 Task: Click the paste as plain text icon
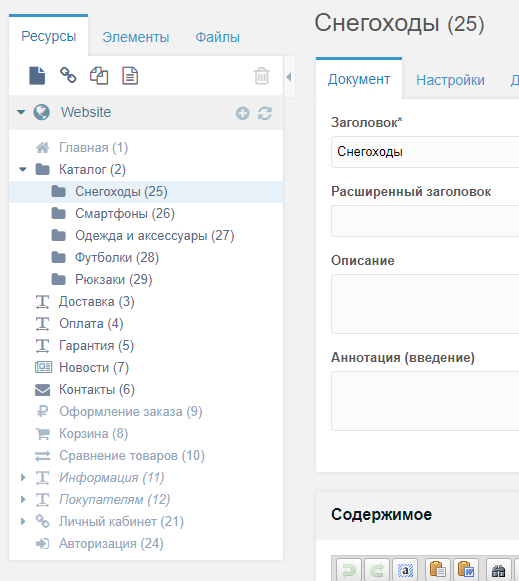(x=438, y=571)
